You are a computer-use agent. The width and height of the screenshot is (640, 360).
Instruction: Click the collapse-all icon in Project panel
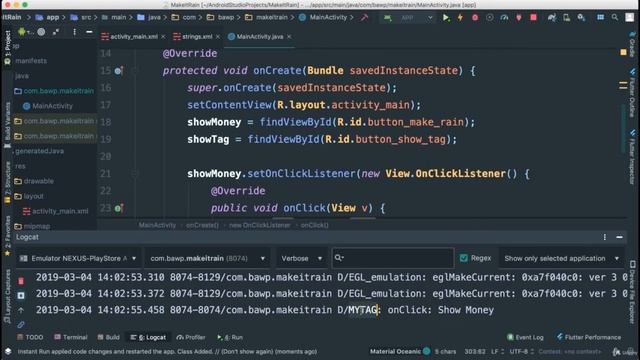coord(56,32)
